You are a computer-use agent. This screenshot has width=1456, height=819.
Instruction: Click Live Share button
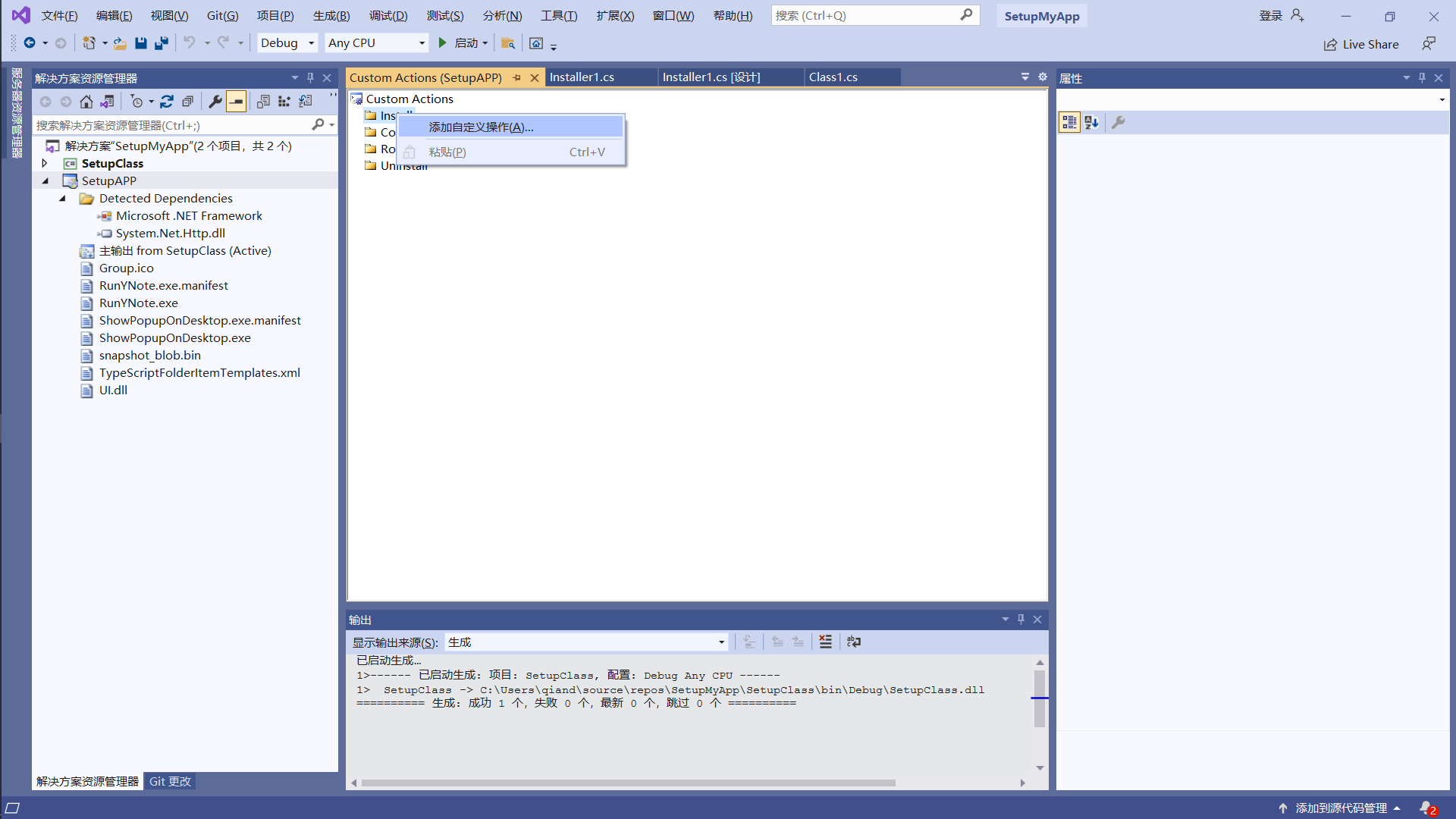[1361, 44]
